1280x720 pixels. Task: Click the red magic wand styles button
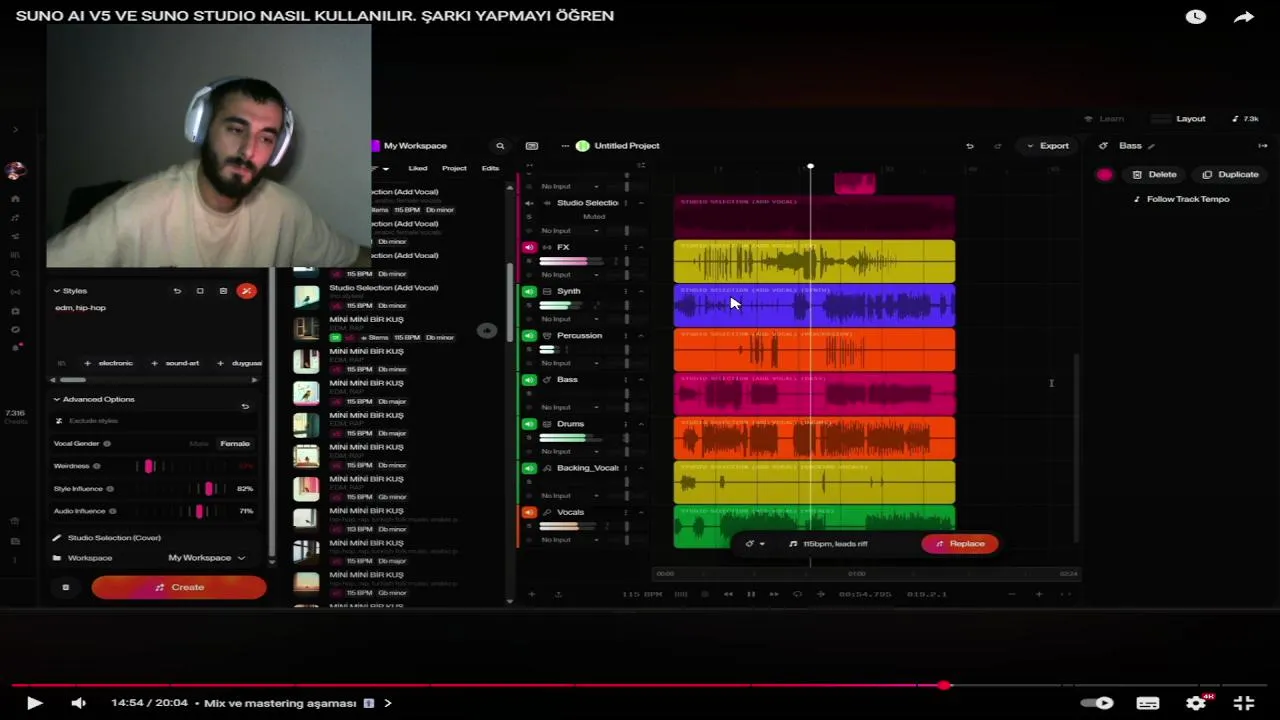coord(246,291)
